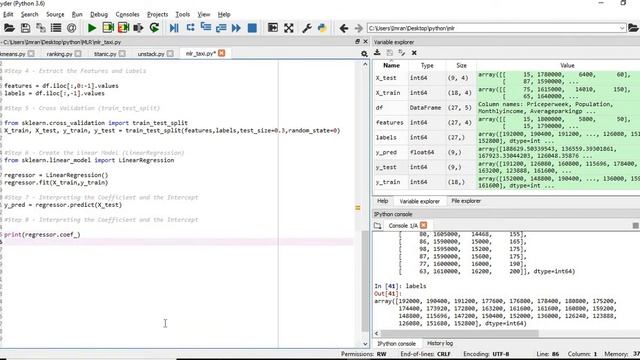Image resolution: width=640 pixels, height=360 pixels.
Task: Open the Source menu
Action: [x=55, y=14]
